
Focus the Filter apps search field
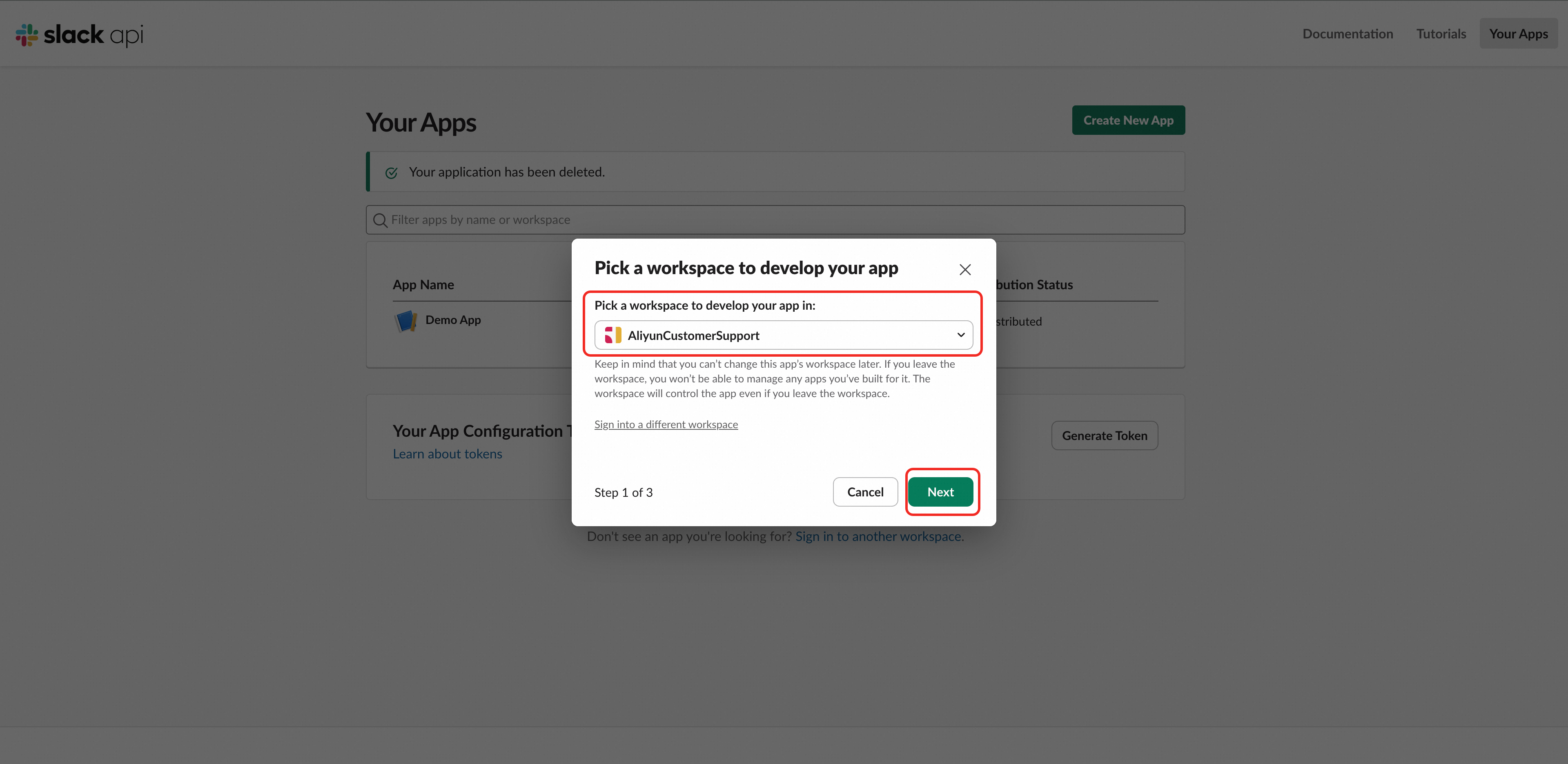pyautogui.click(x=775, y=220)
